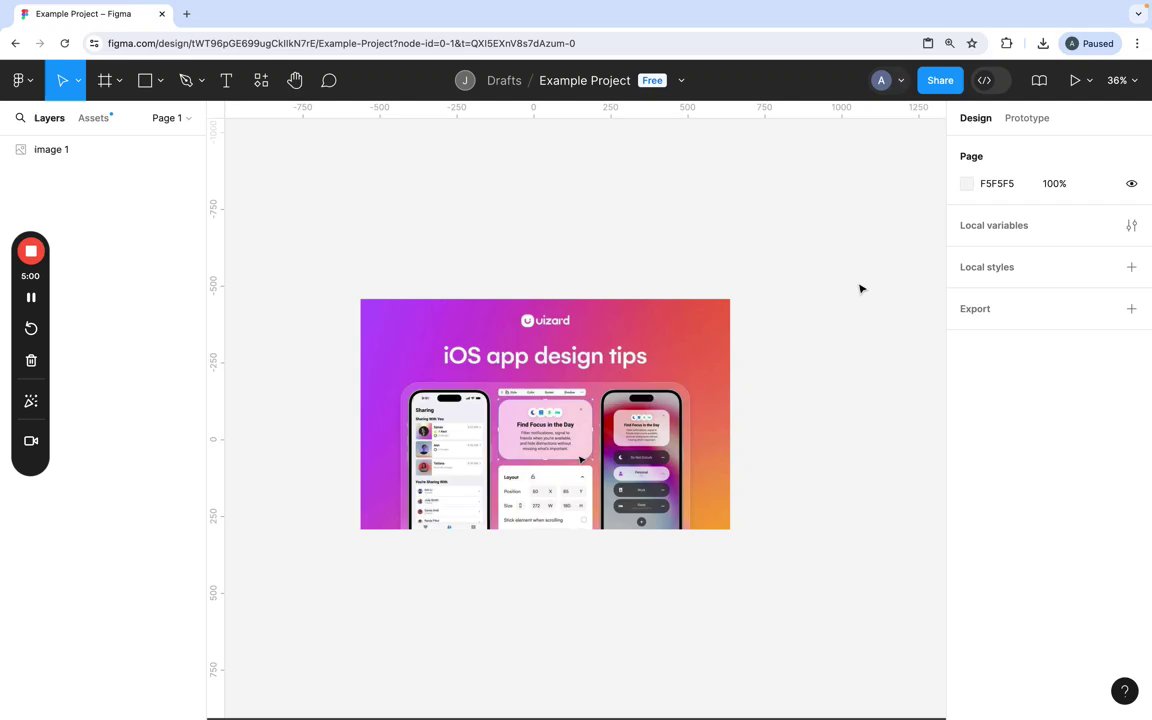Open browser extensions puzzle icon

pyautogui.click(x=1007, y=43)
